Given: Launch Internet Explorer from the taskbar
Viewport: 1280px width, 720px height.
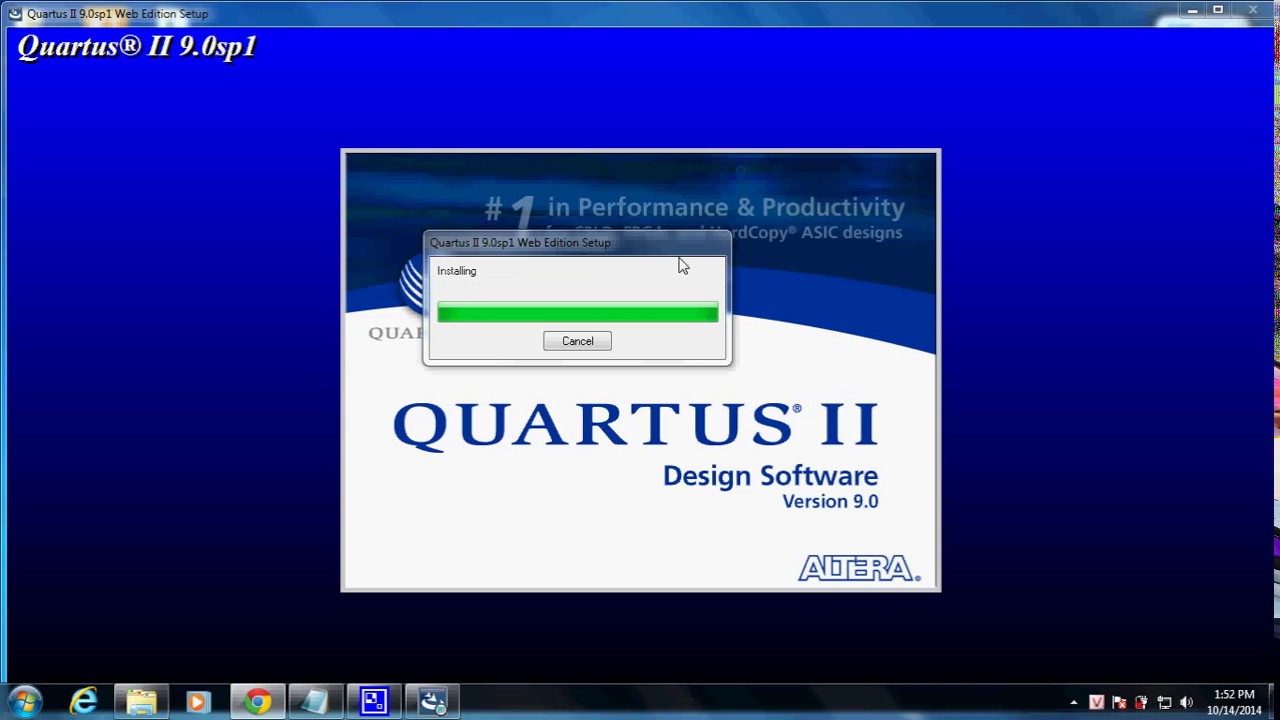Looking at the screenshot, I should [x=84, y=702].
